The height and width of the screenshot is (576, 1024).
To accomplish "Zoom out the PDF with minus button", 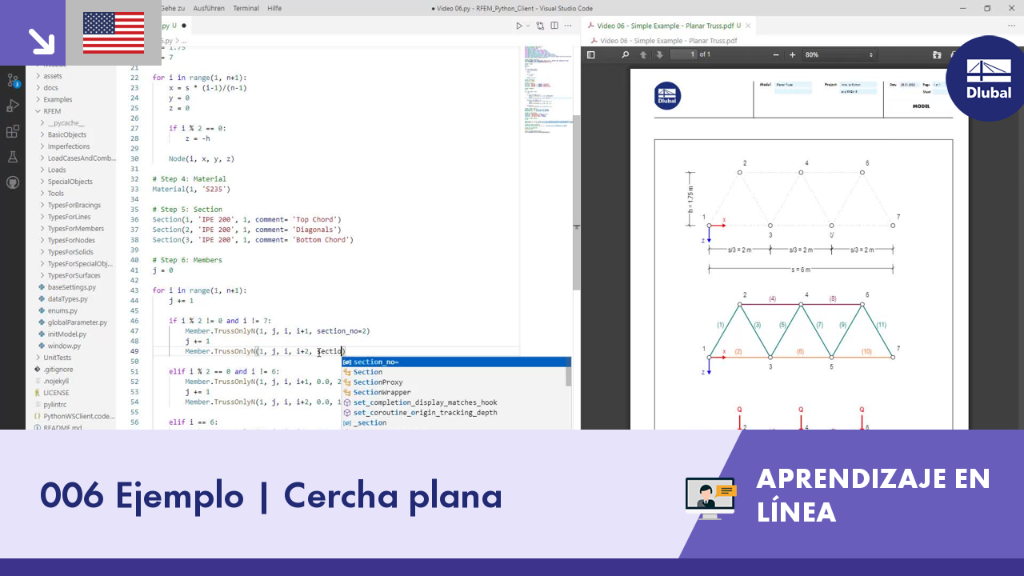I will tap(776, 55).
